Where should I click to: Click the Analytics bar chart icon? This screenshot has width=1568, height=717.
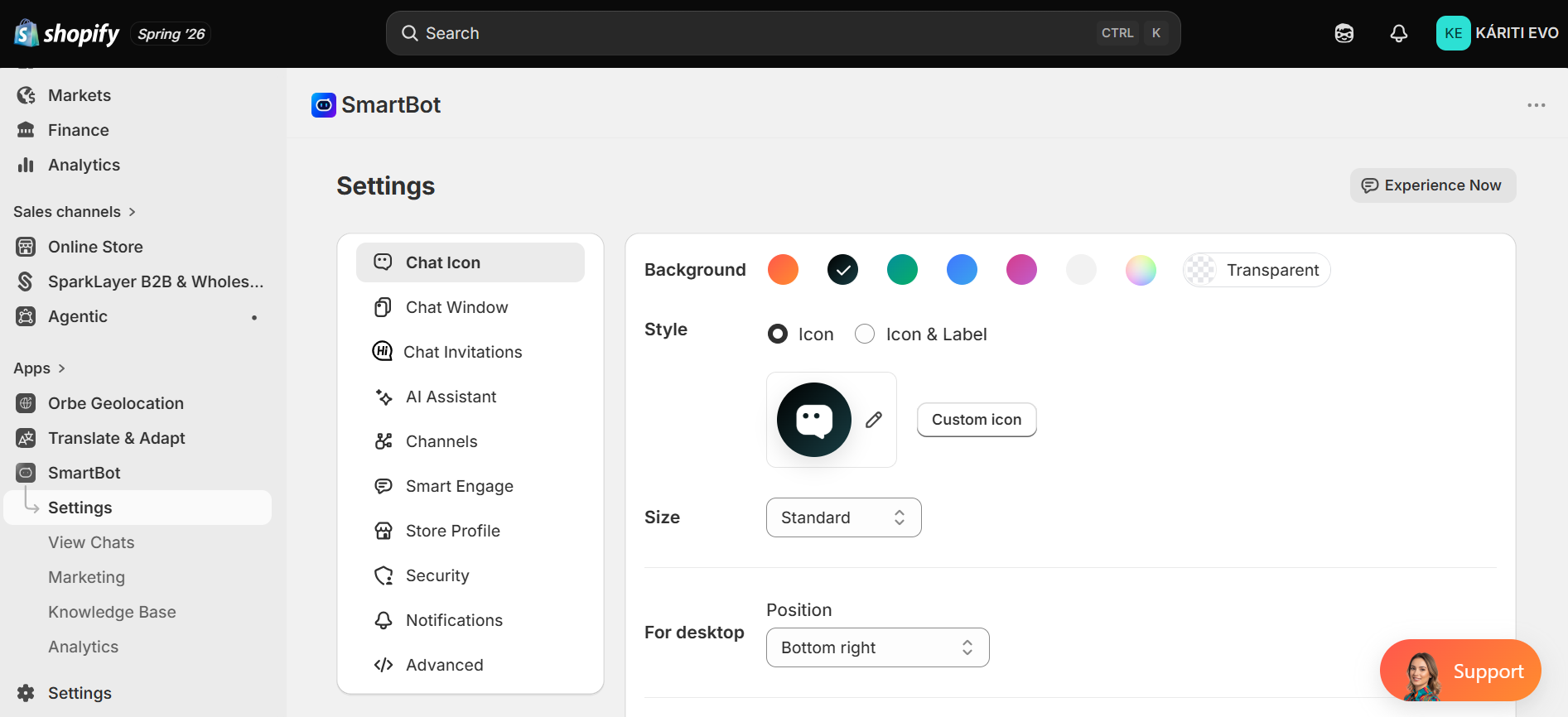coord(27,165)
